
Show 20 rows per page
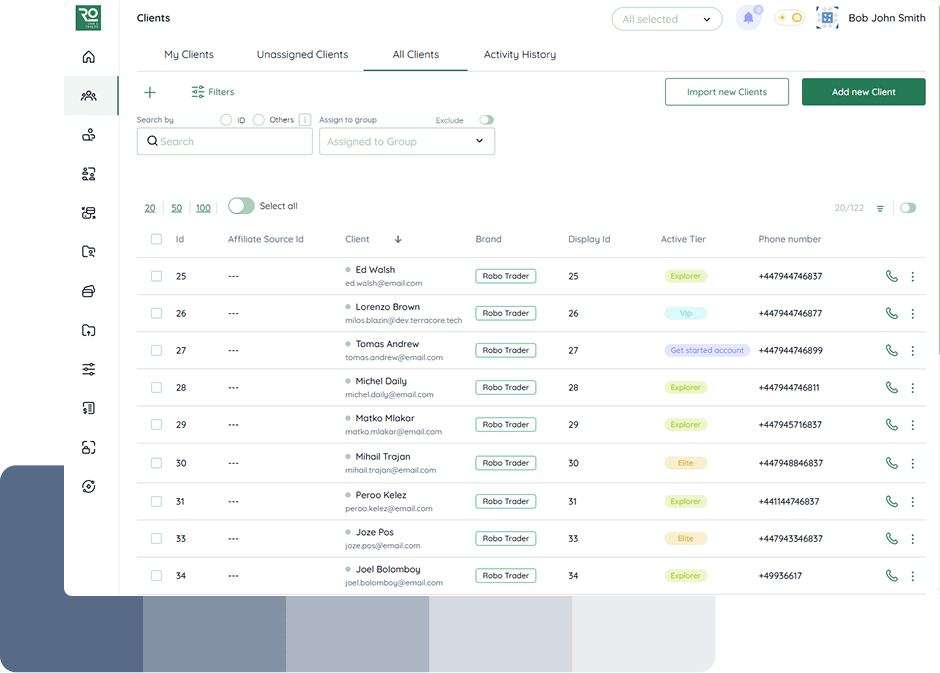[x=150, y=208]
